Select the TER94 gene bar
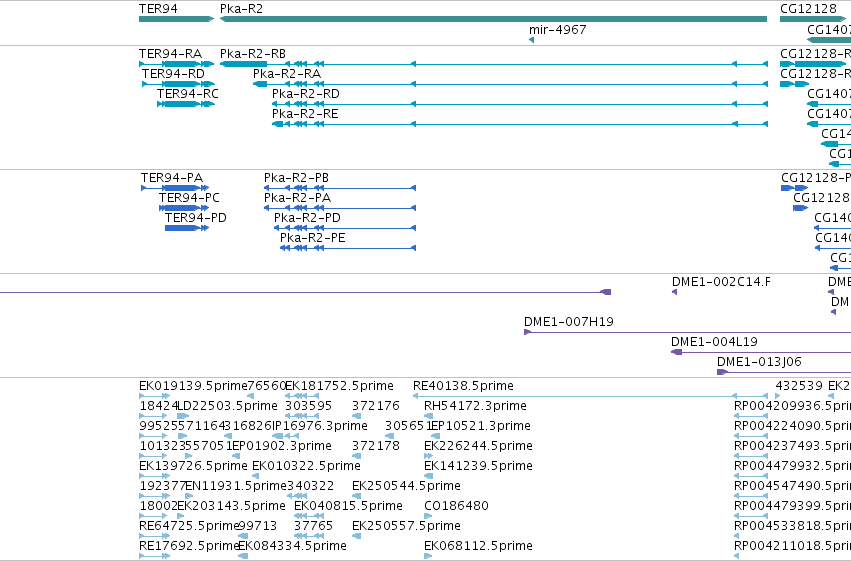Image resolution: width=851 pixels, height=561 pixels. point(176,20)
